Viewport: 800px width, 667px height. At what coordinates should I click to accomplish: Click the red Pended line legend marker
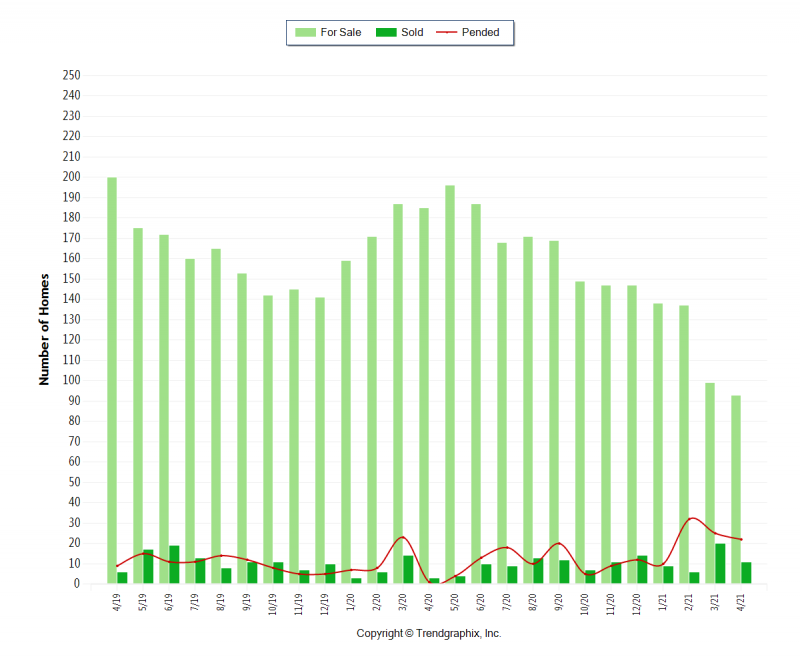coord(446,33)
